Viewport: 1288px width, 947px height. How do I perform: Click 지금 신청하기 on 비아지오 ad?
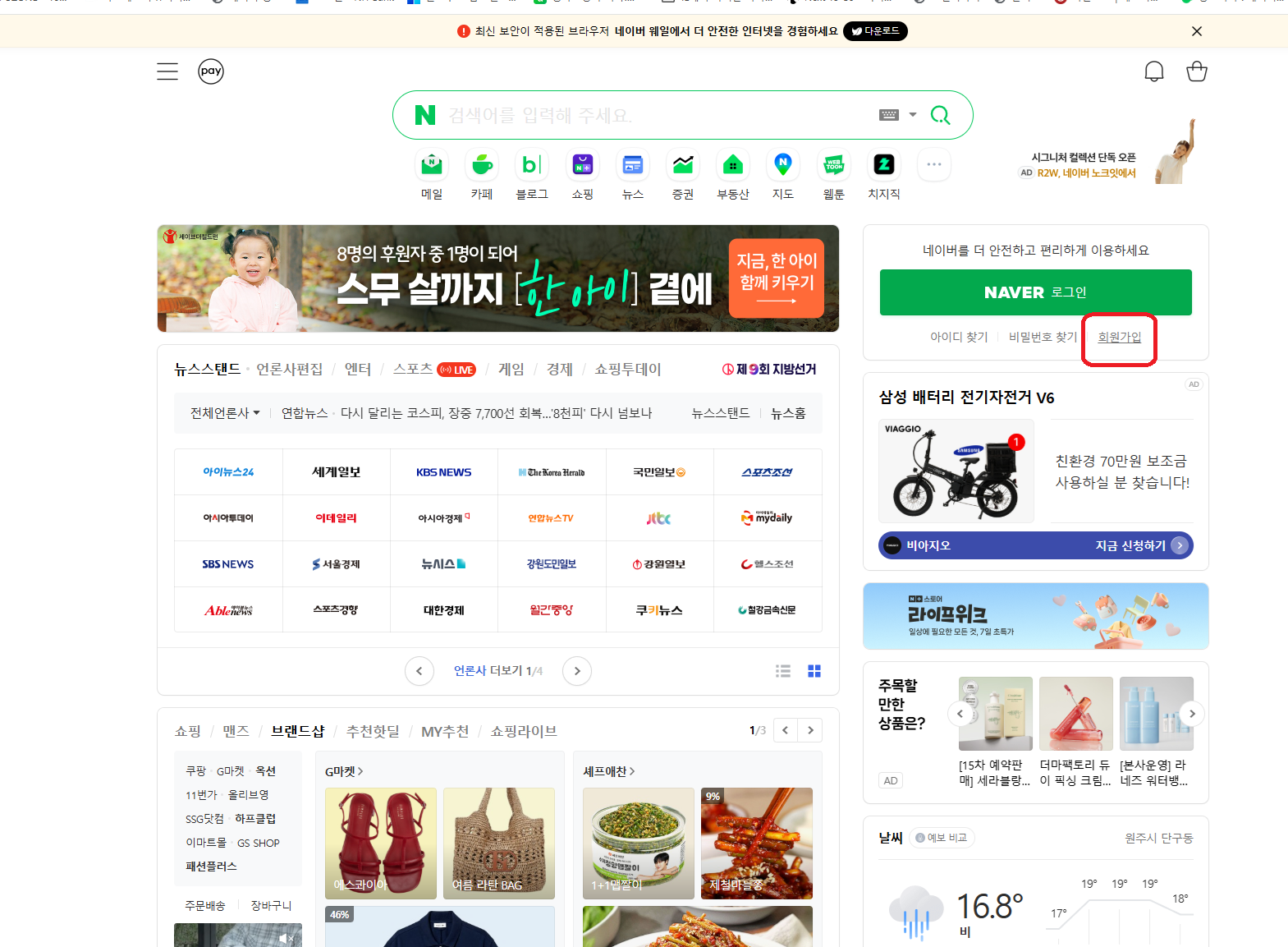click(1141, 545)
